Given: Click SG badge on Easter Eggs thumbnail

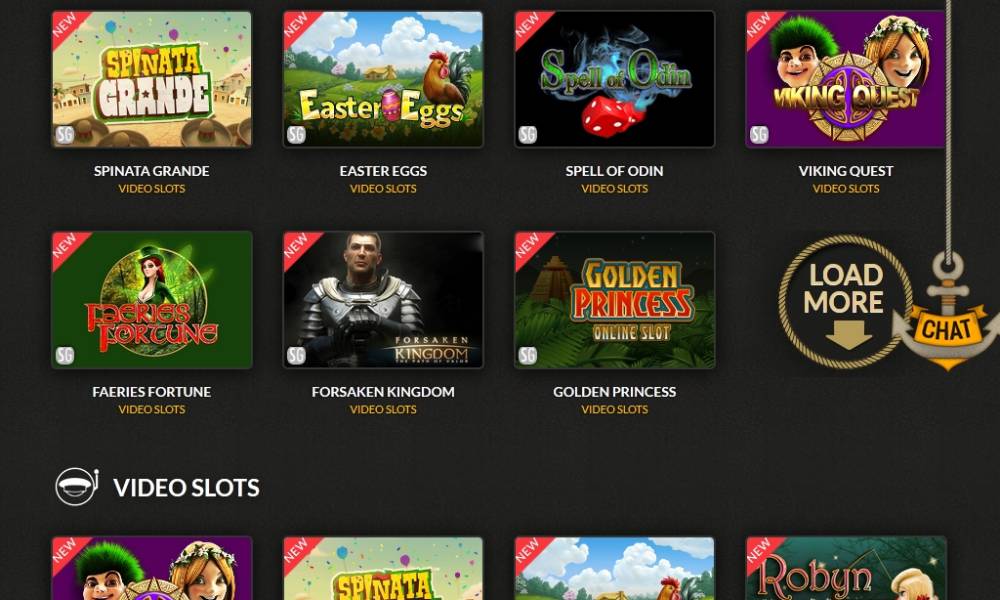Looking at the screenshot, I should point(296,135).
